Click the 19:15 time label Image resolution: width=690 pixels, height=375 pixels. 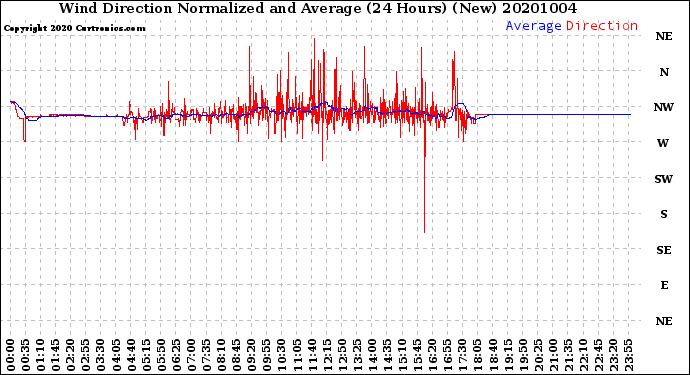[508, 355]
